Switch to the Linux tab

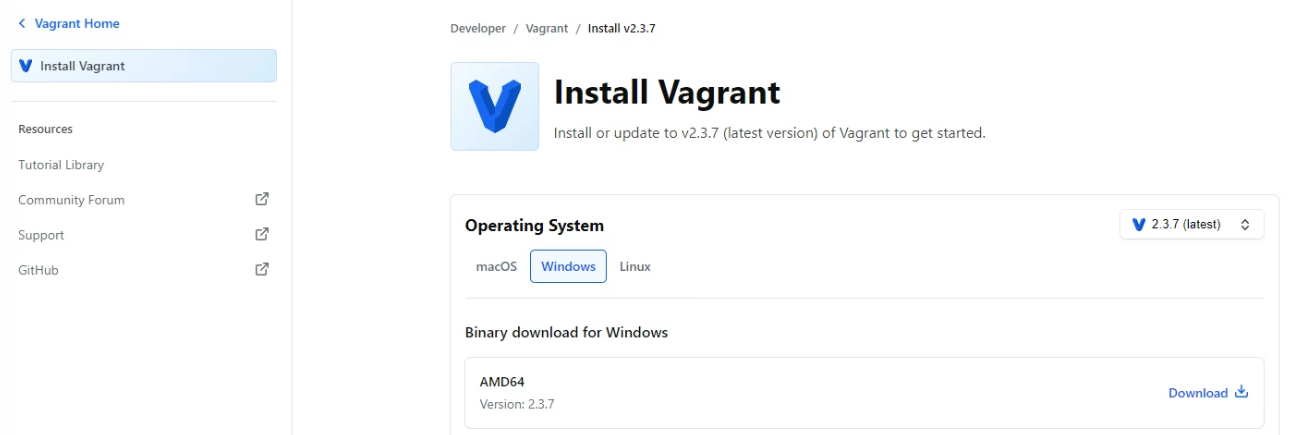tap(635, 267)
